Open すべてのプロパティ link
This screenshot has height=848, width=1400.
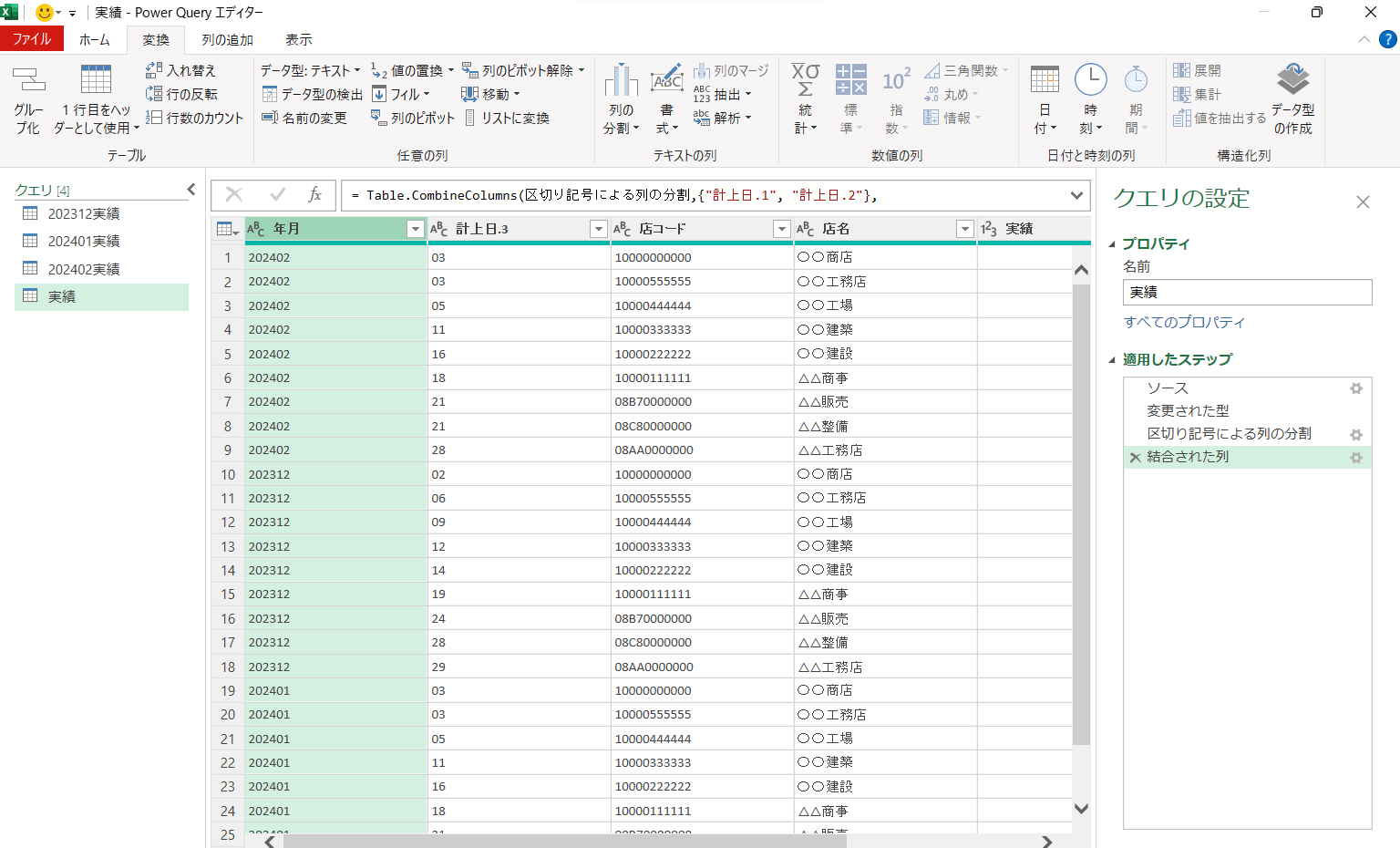pyautogui.click(x=1184, y=322)
